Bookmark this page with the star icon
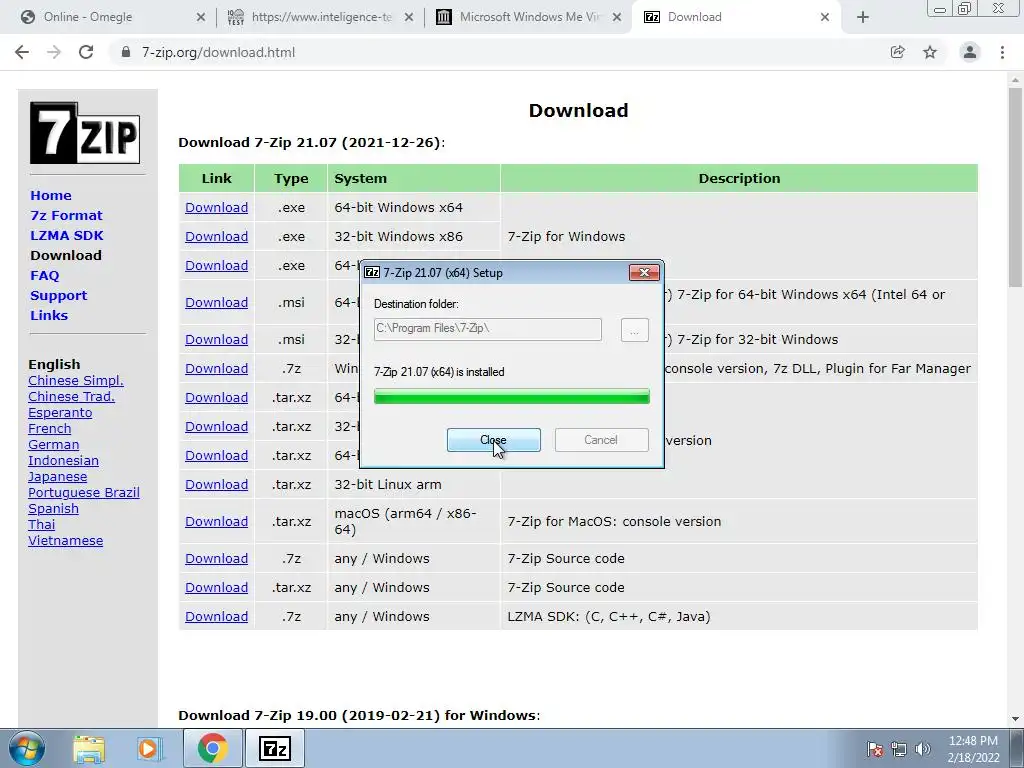The width and height of the screenshot is (1024, 768). [x=930, y=52]
